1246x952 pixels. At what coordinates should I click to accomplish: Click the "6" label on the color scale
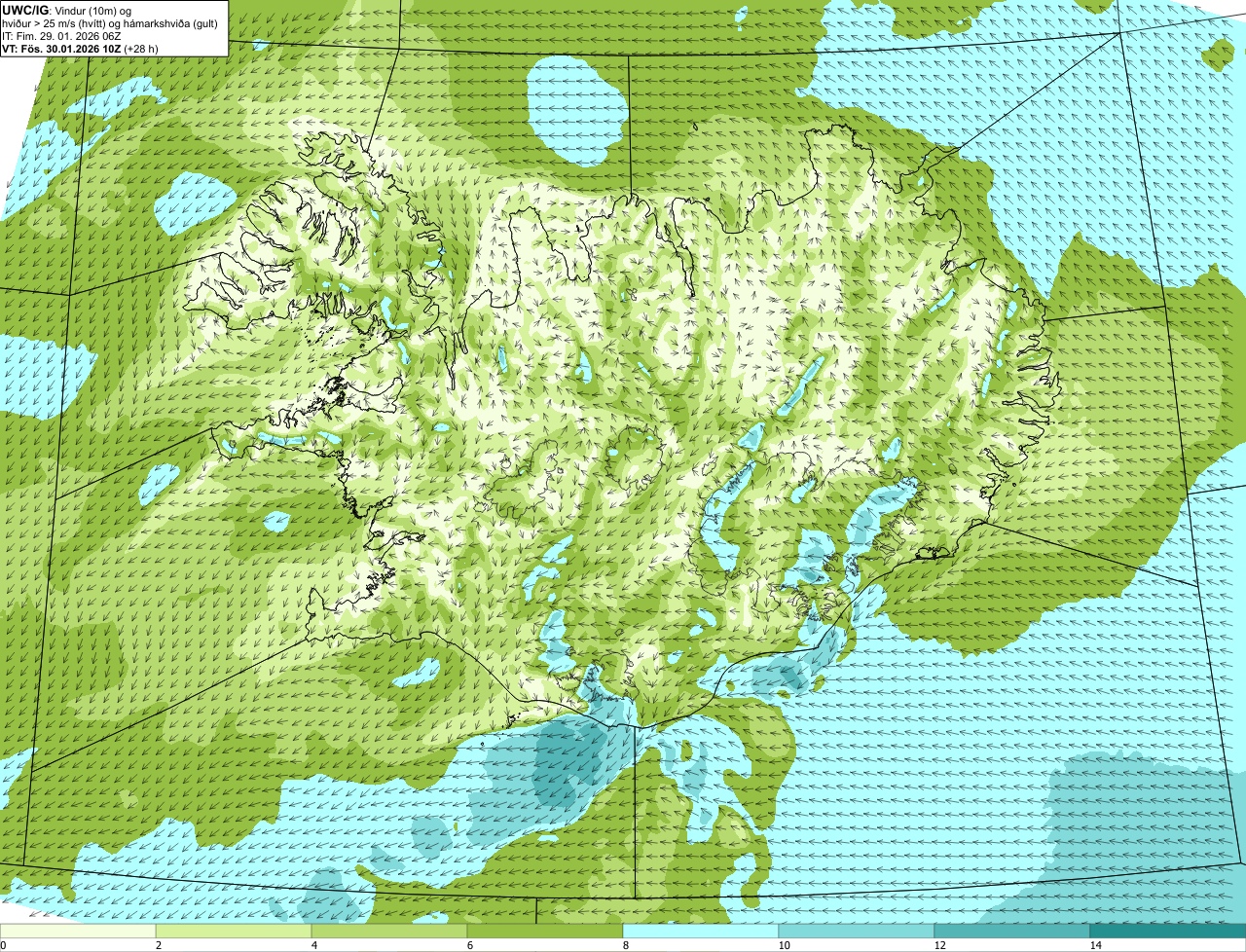(x=469, y=945)
